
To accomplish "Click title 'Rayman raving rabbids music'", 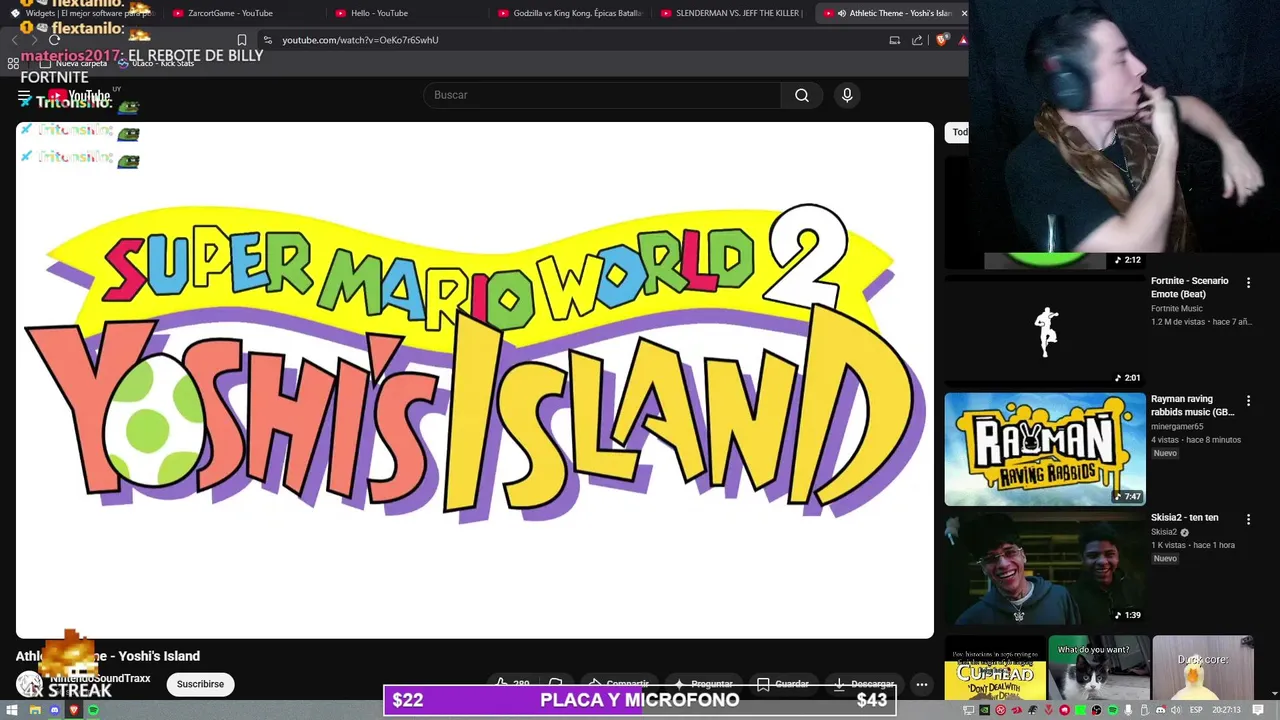I will pyautogui.click(x=1192, y=405).
